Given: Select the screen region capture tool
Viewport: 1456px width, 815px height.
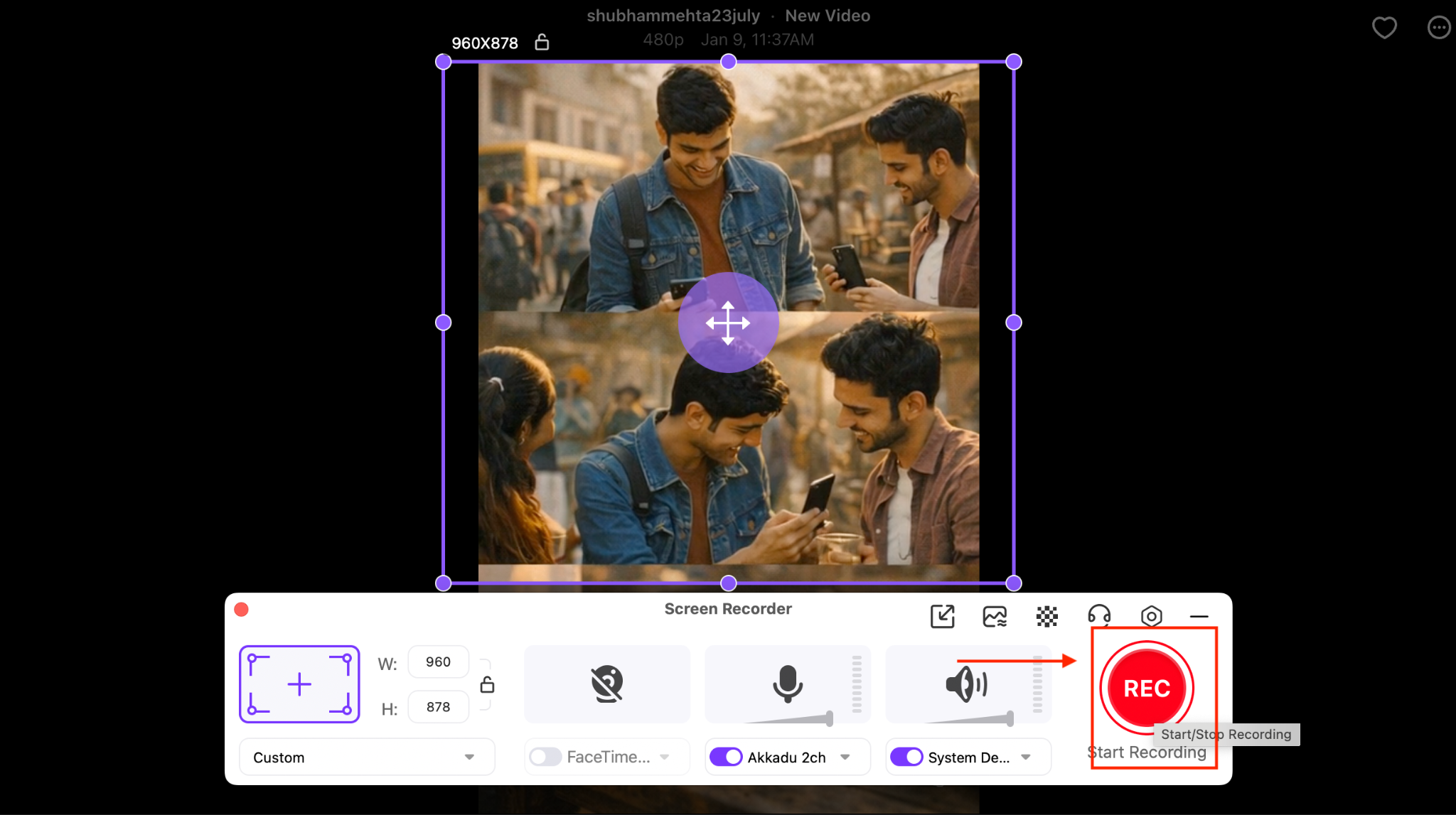Looking at the screenshot, I should click(299, 684).
